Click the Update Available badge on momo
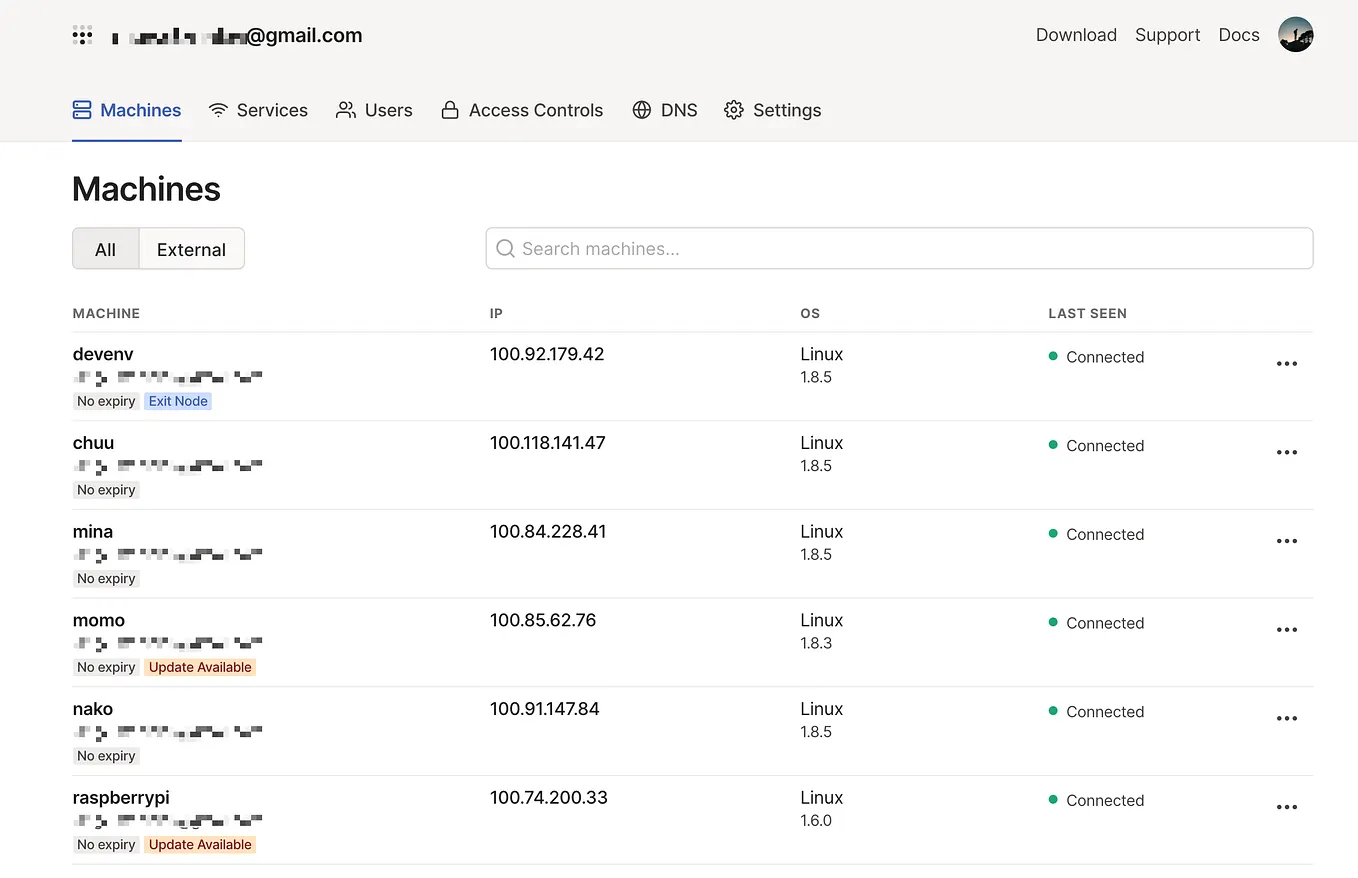This screenshot has height=878, width=1358. click(199, 666)
